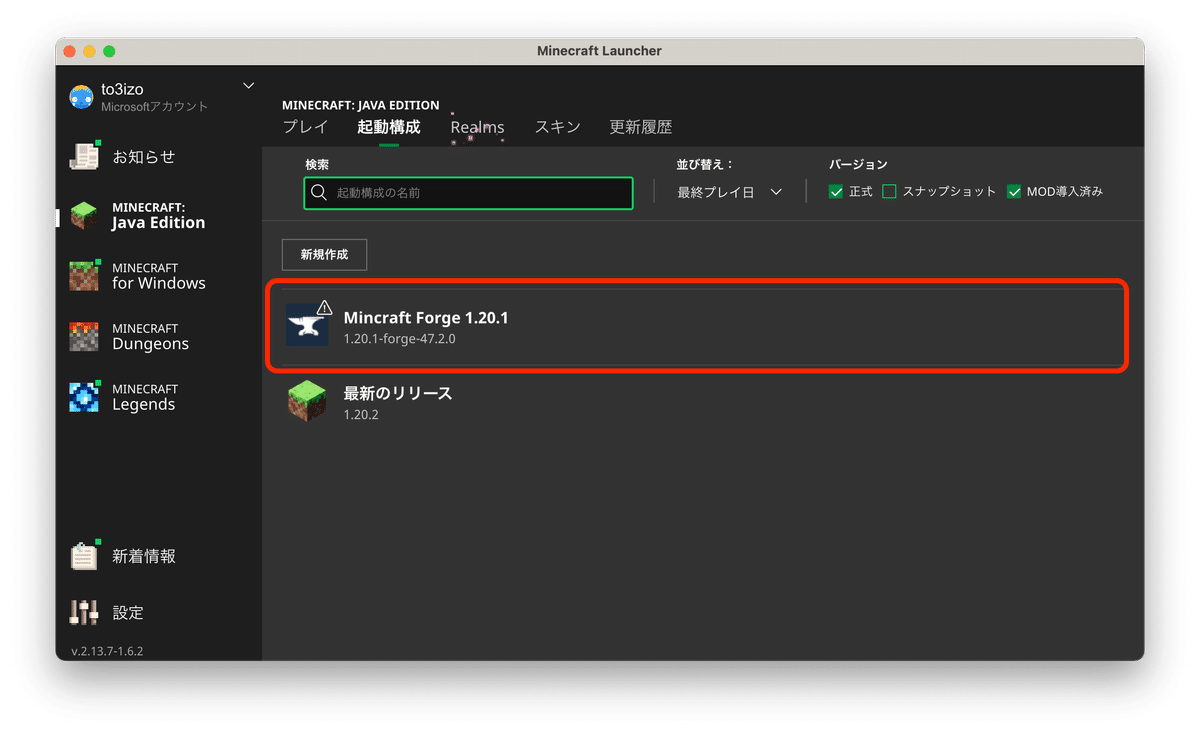Image resolution: width=1200 pixels, height=734 pixels.
Task: Switch to the 更新履歴 tab
Action: pos(641,127)
